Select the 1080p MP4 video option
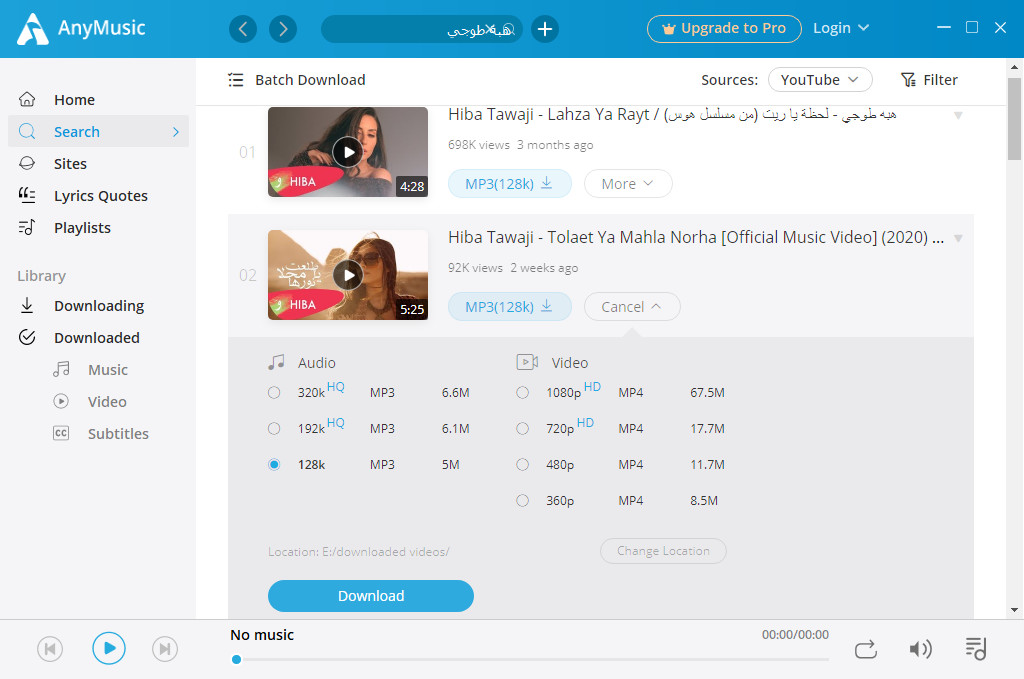 point(522,392)
